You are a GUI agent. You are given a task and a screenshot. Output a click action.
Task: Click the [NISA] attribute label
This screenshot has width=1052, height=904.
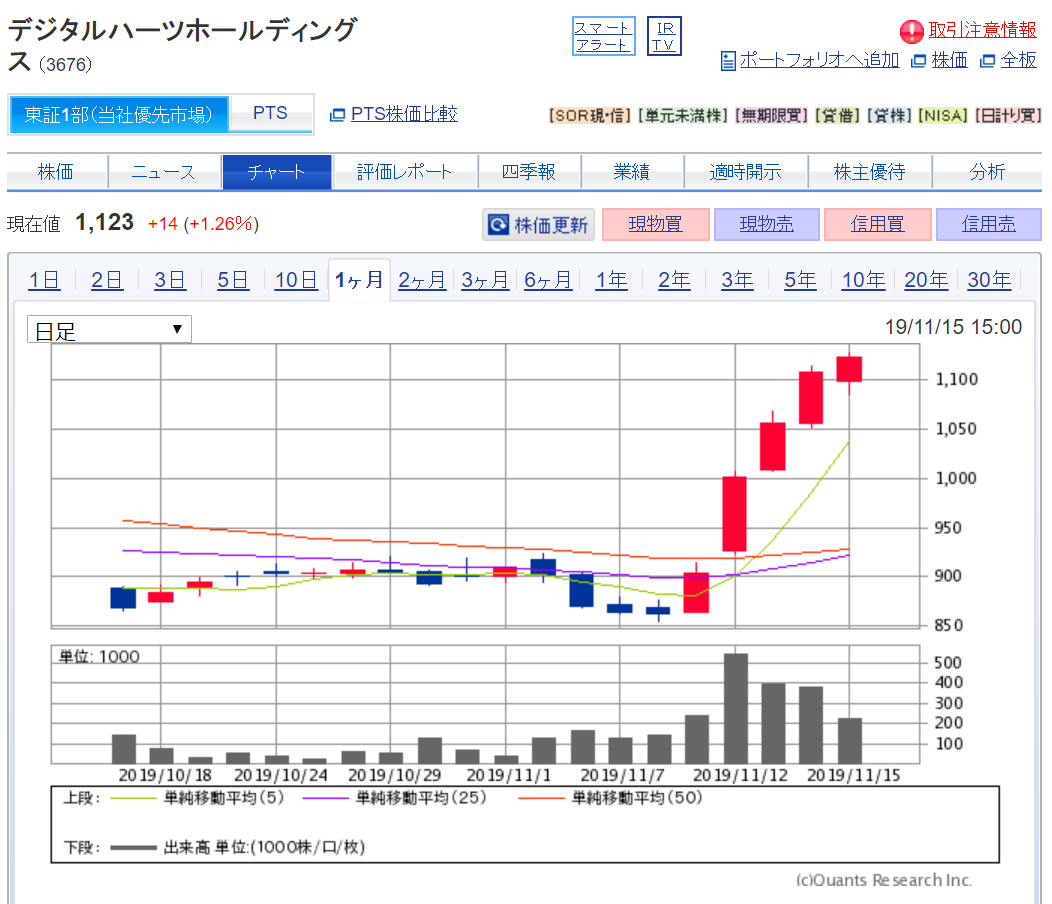943,115
